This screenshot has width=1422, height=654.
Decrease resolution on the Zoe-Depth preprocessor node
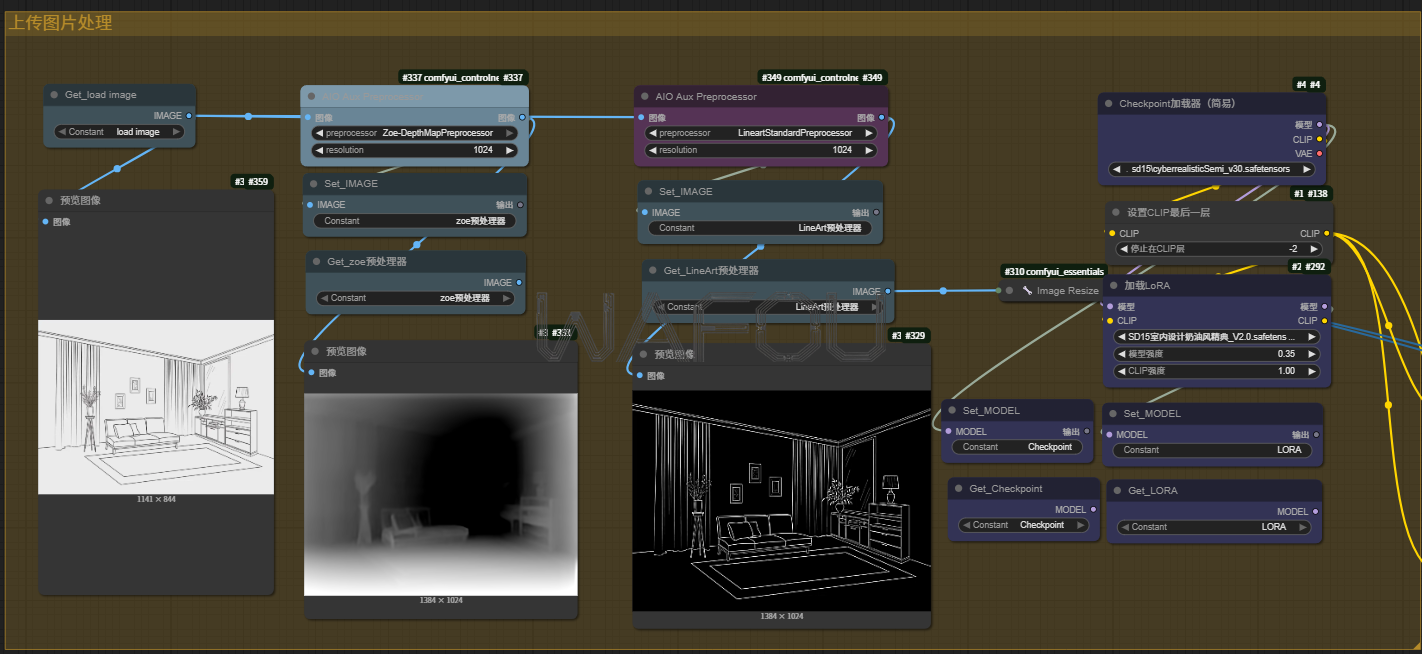(320, 150)
